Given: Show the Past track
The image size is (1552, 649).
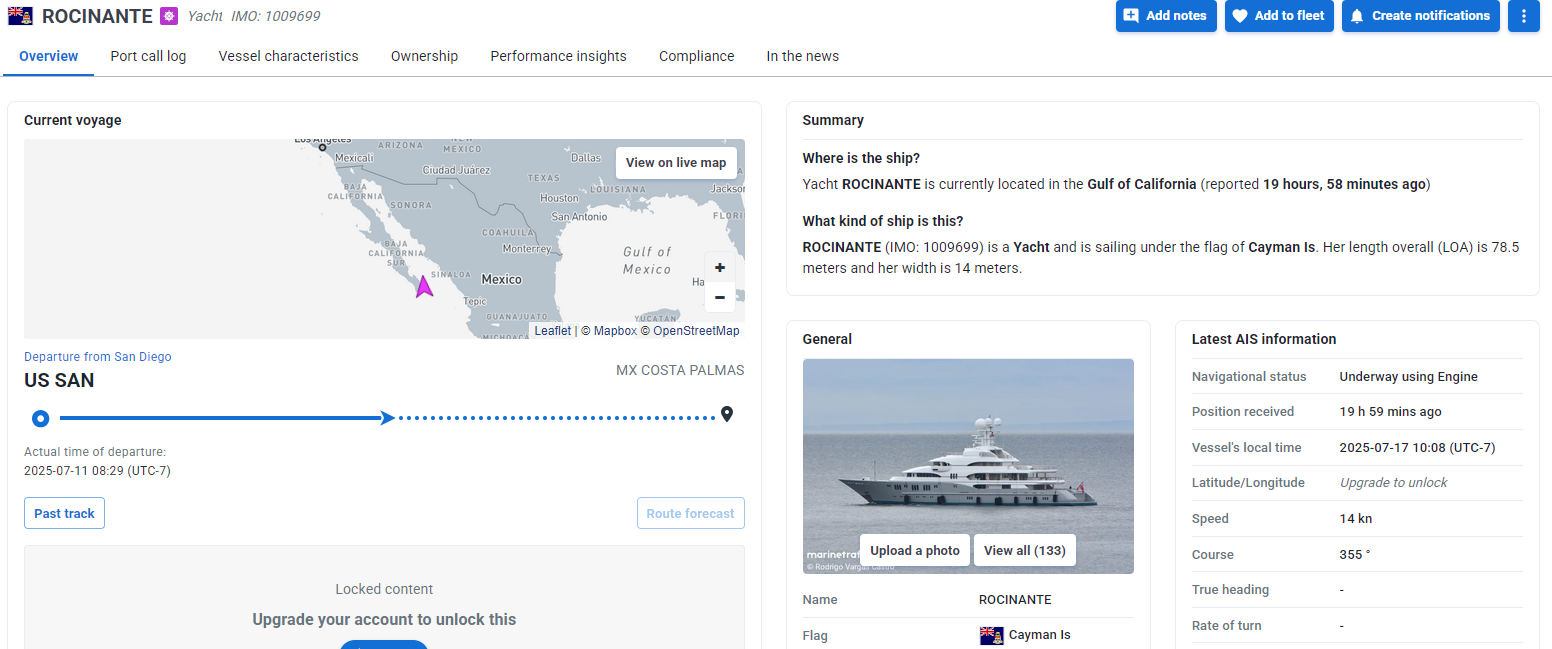Looking at the screenshot, I should coord(64,513).
